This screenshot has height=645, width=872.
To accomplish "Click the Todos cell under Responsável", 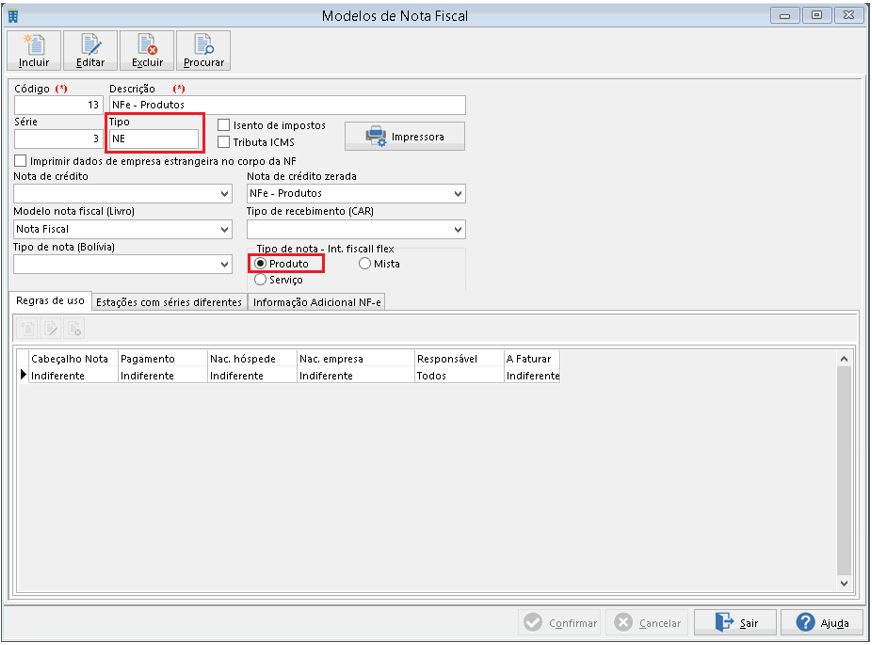I will coord(459,375).
